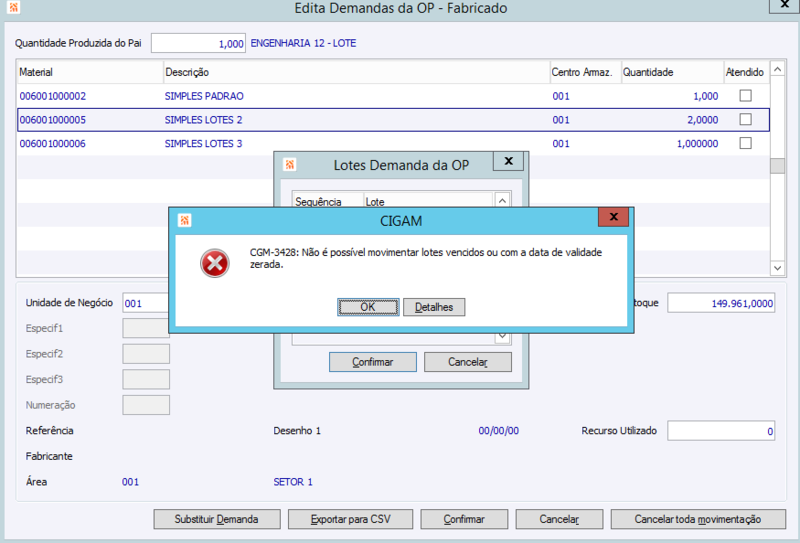This screenshot has height=543, width=800.
Task: Click the 00/00/00 date value
Action: [498, 431]
